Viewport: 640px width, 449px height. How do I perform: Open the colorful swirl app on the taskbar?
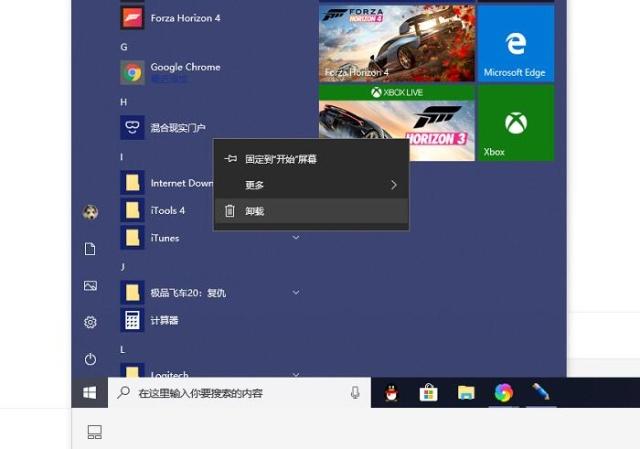coord(504,393)
